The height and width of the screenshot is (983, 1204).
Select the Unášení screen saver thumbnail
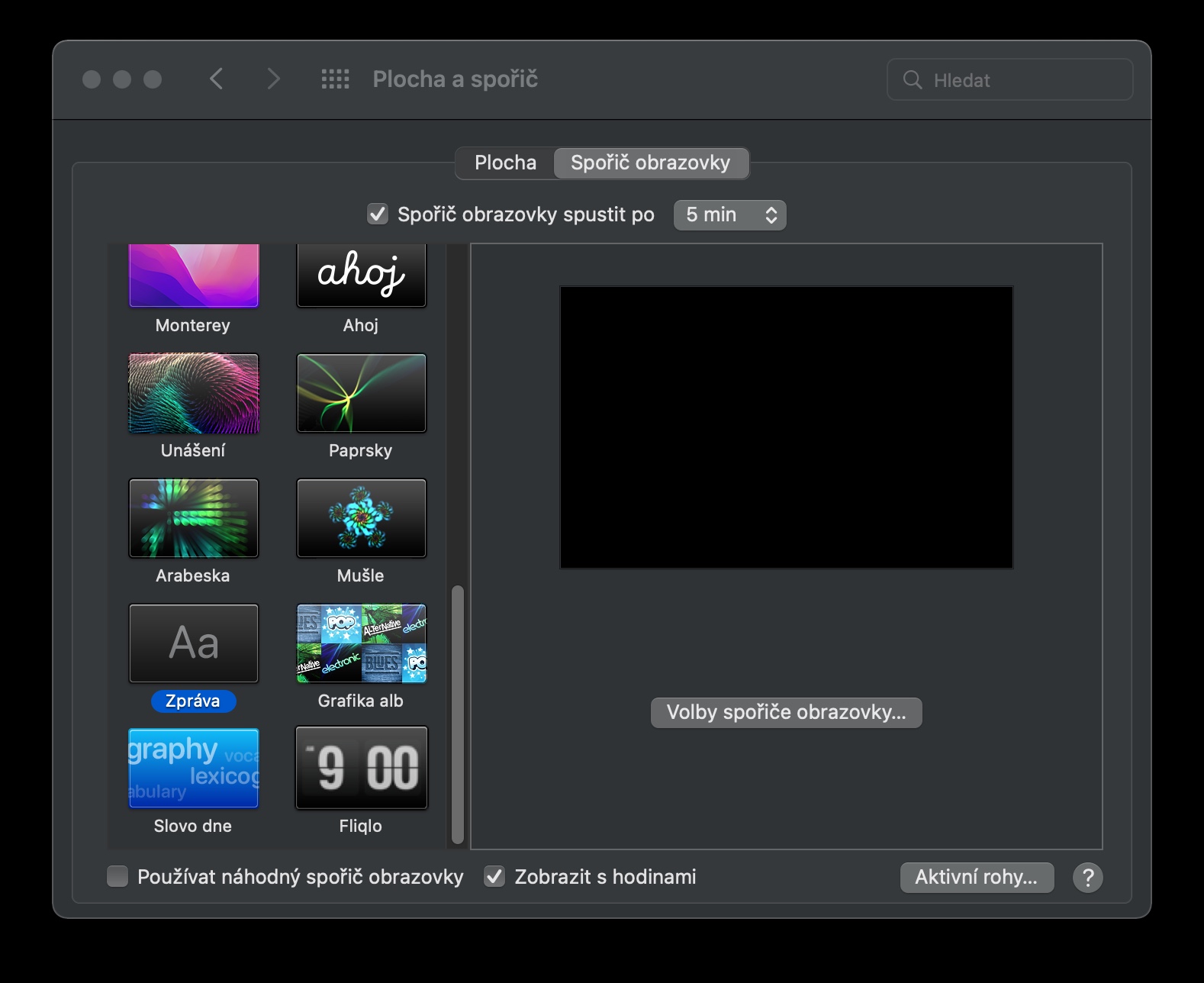click(x=194, y=394)
